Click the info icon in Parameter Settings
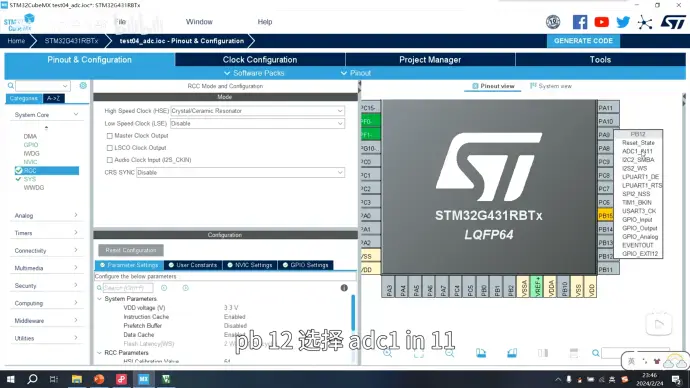 click(x=344, y=288)
